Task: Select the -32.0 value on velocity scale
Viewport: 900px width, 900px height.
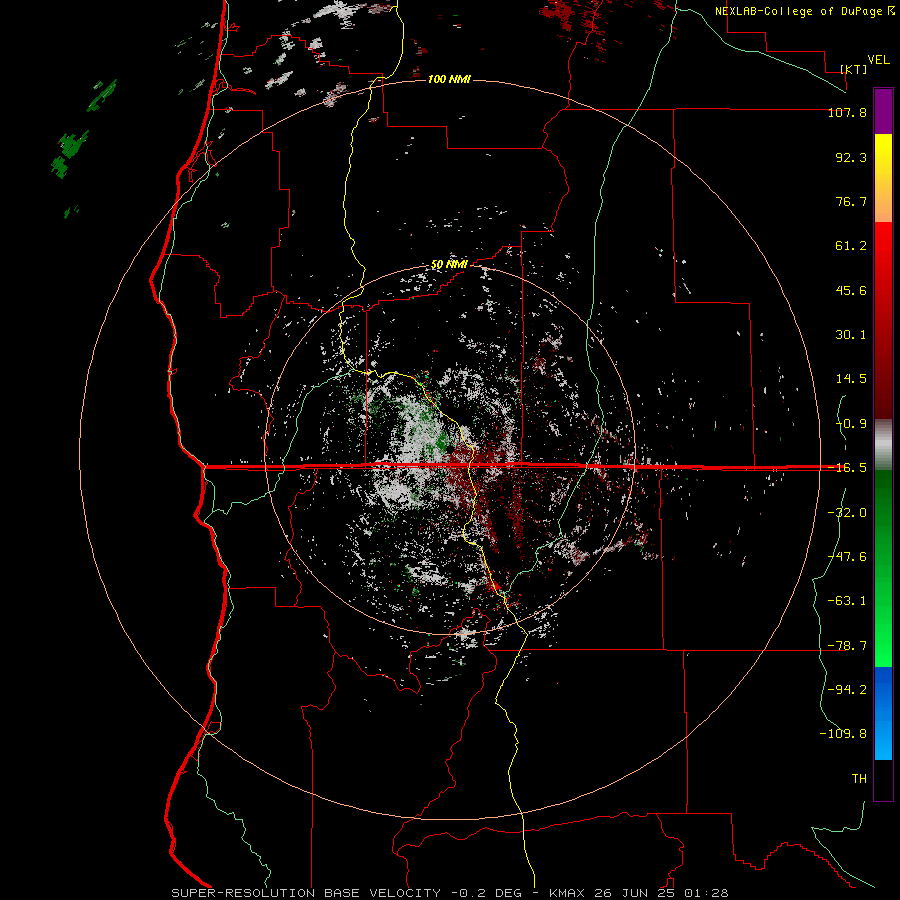Action: [847, 513]
